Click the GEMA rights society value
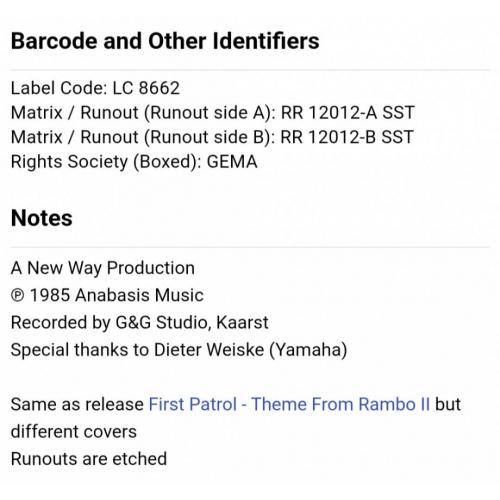This screenshot has height=500, width=500. point(232,162)
